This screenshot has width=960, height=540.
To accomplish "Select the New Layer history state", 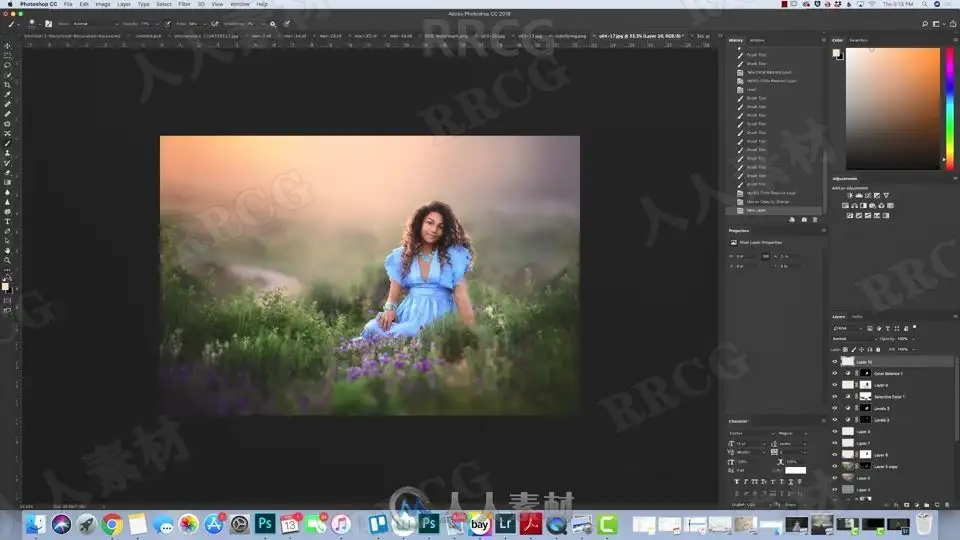I will pyautogui.click(x=774, y=211).
